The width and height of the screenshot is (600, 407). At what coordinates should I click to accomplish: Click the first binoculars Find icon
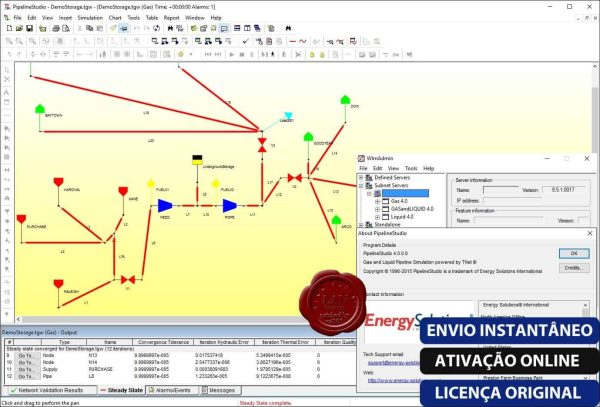tap(170, 28)
